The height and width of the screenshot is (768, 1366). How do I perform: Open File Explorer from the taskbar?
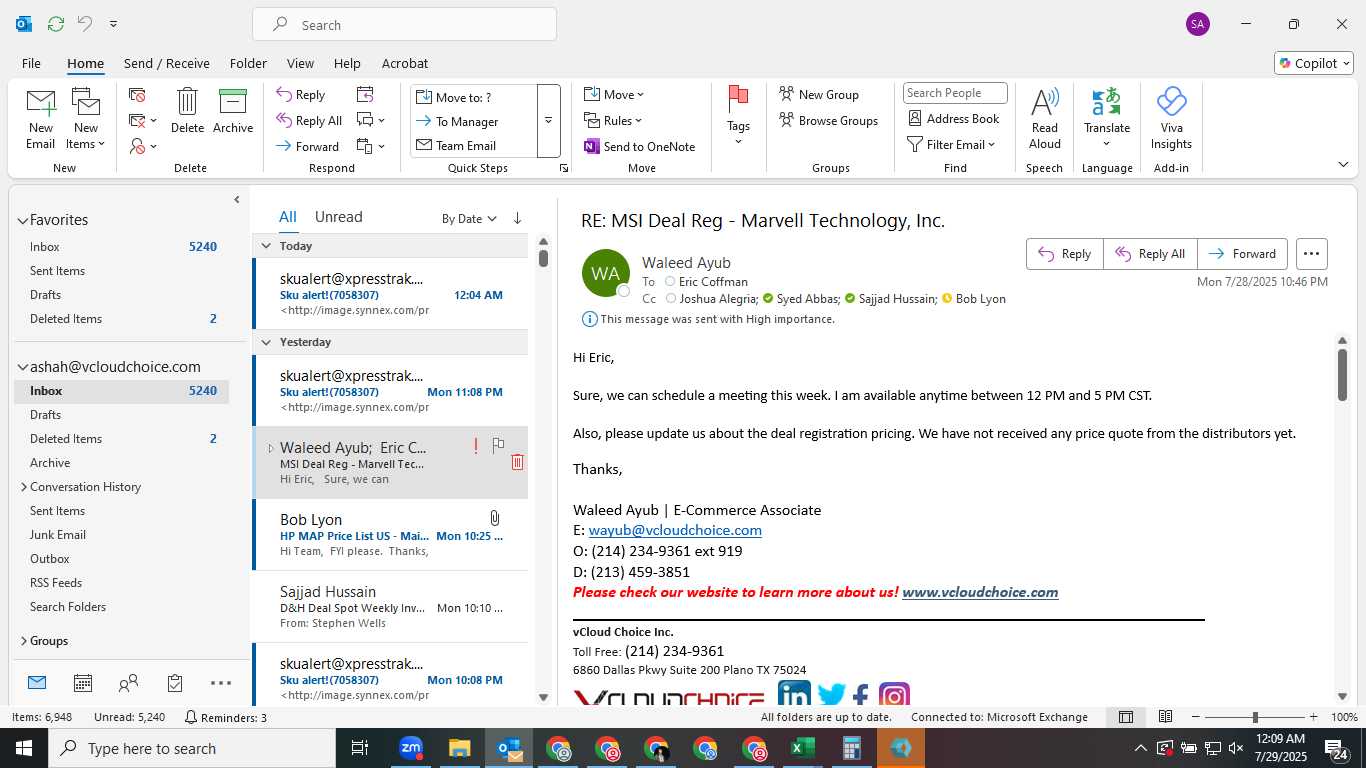pyautogui.click(x=460, y=748)
